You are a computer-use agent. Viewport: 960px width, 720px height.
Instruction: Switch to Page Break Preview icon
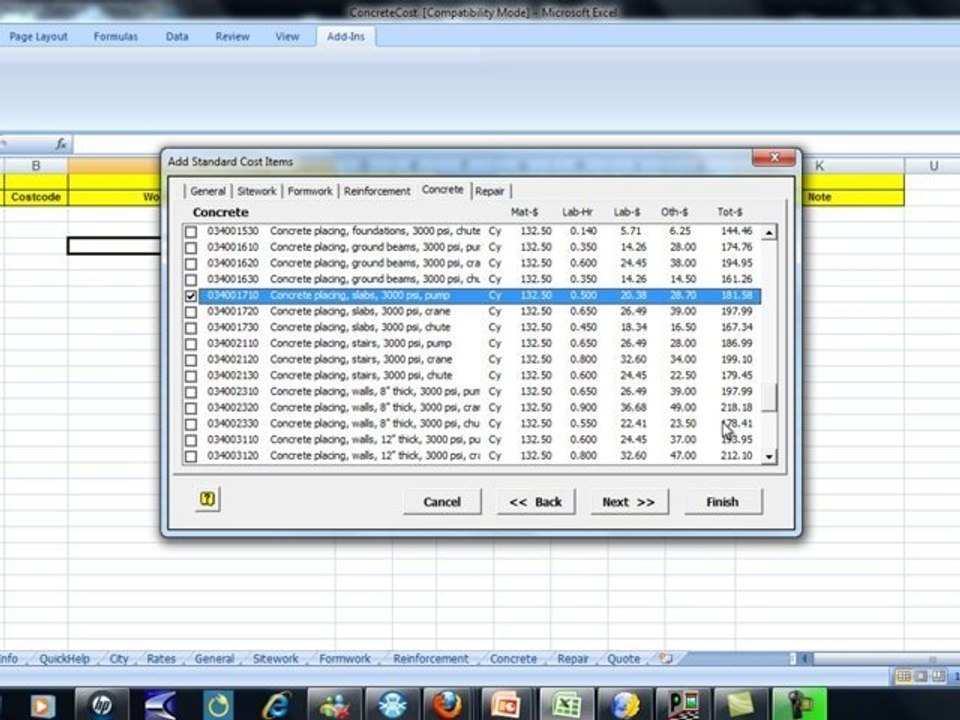pos(938,677)
